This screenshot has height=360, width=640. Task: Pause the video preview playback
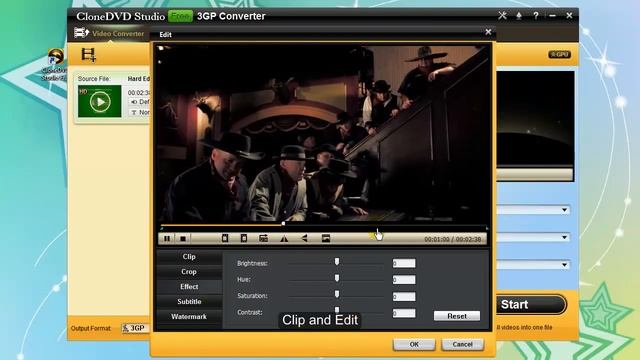click(167, 238)
